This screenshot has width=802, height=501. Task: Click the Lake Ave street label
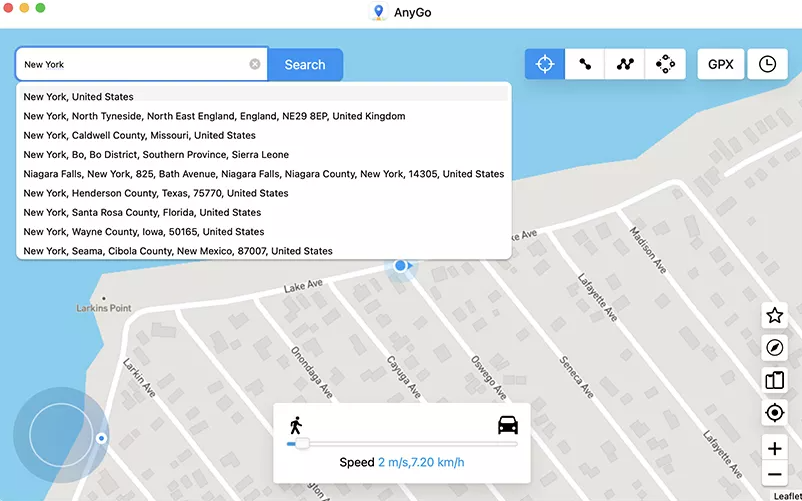pyautogui.click(x=303, y=286)
